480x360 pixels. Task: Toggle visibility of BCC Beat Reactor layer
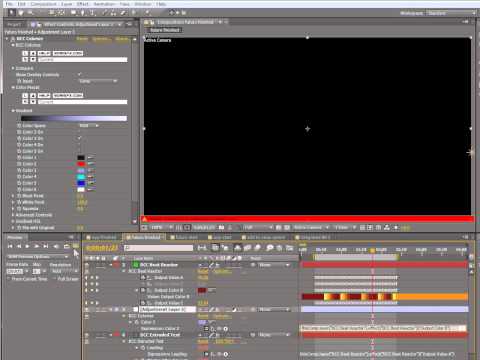[87, 265]
